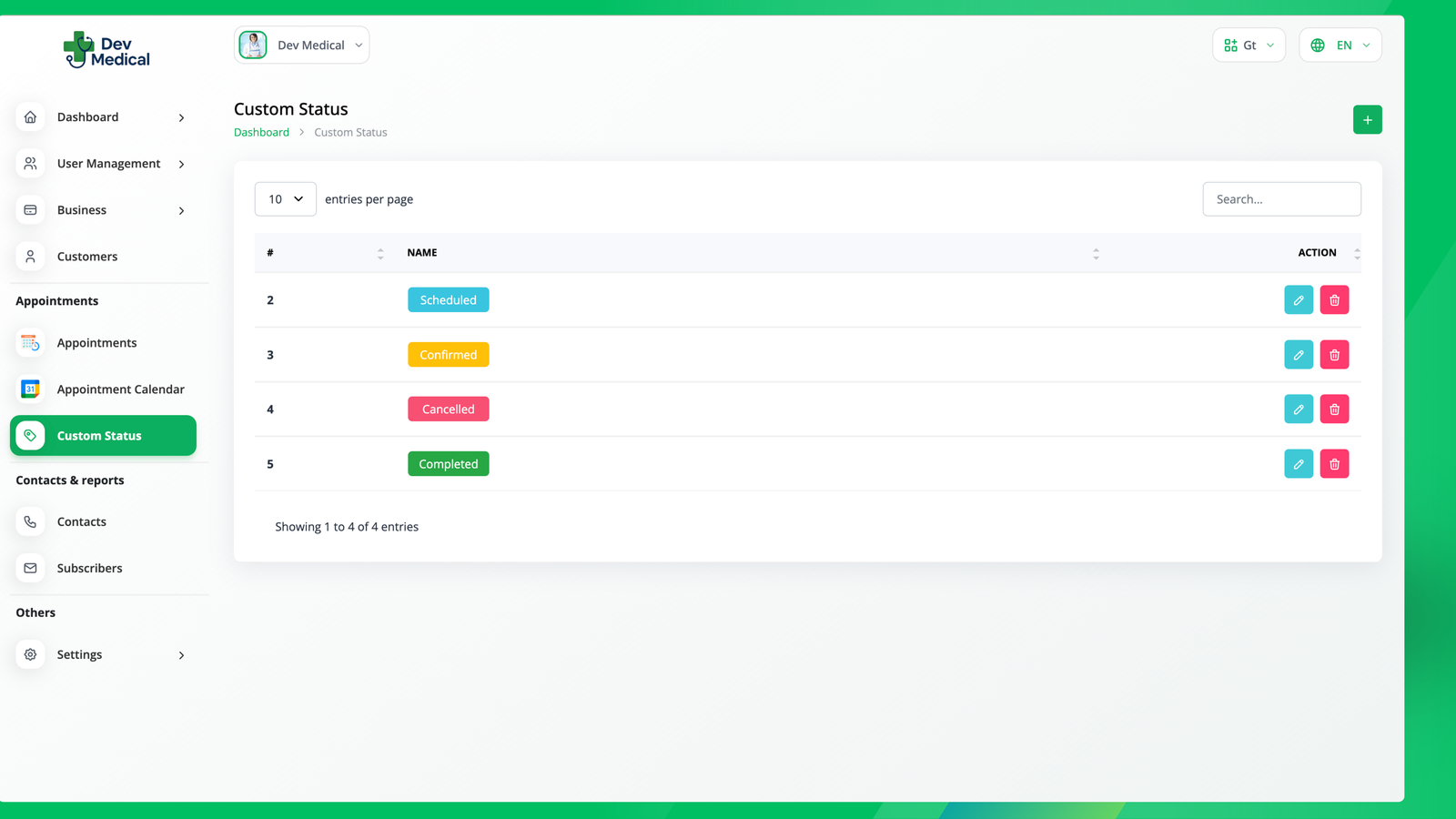
Task: Select the Appointments calendar icon in sidebar
Action: coord(30,342)
